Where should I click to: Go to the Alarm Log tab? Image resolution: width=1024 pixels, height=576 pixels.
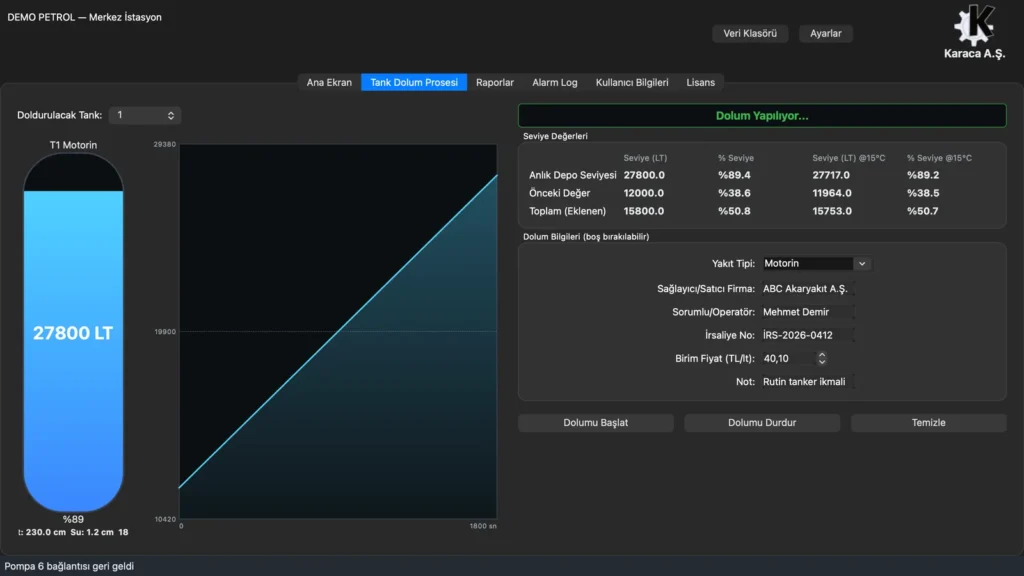click(554, 82)
